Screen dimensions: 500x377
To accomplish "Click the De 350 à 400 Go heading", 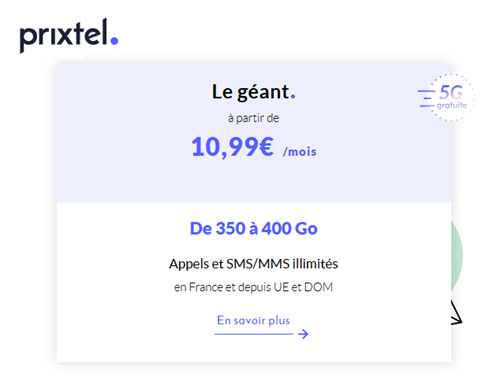I will [253, 229].
